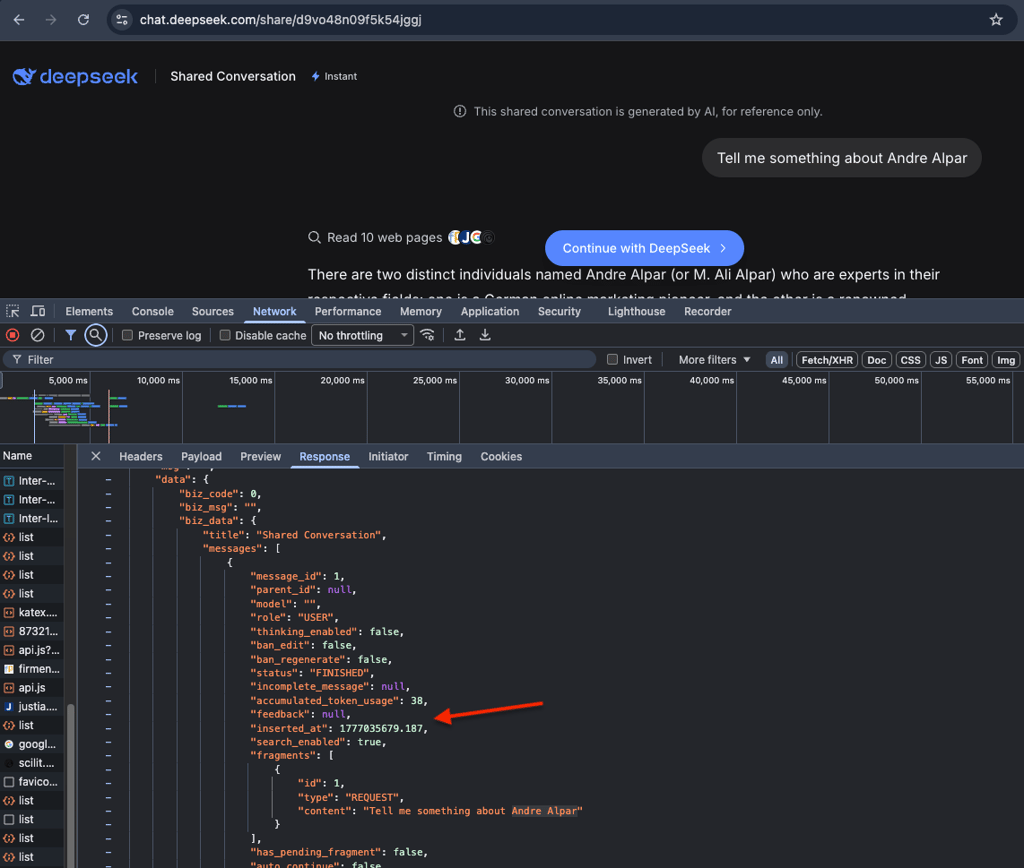This screenshot has height=868, width=1024.
Task: Open the No throttling dropdown
Action: pos(362,335)
